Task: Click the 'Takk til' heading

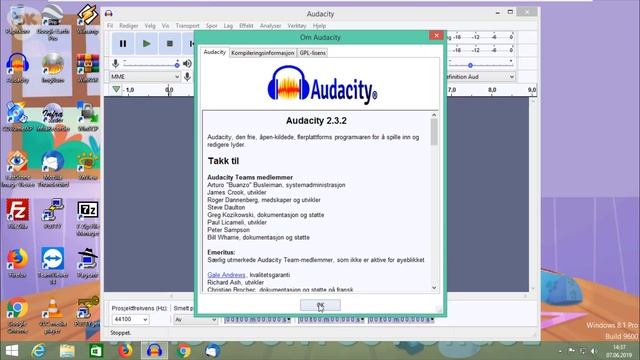Action: point(223,161)
